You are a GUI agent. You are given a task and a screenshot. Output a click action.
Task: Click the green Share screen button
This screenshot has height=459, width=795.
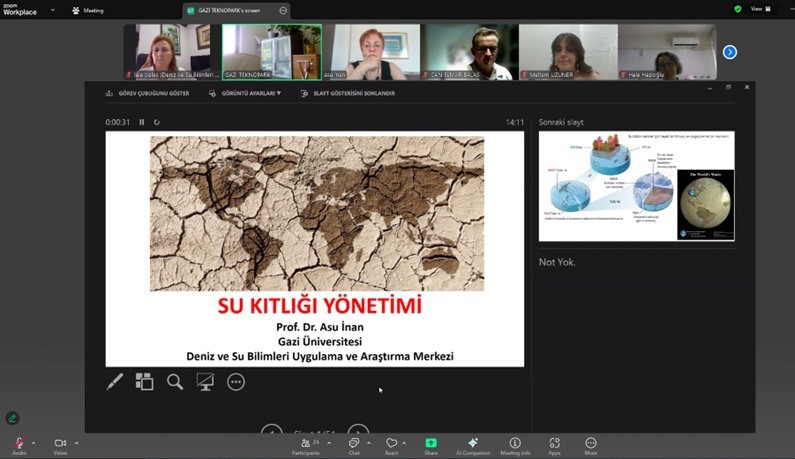pyautogui.click(x=431, y=446)
